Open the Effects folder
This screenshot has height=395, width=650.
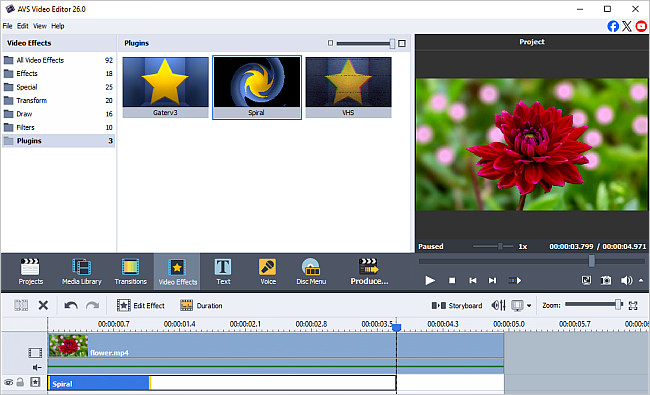[58, 73]
